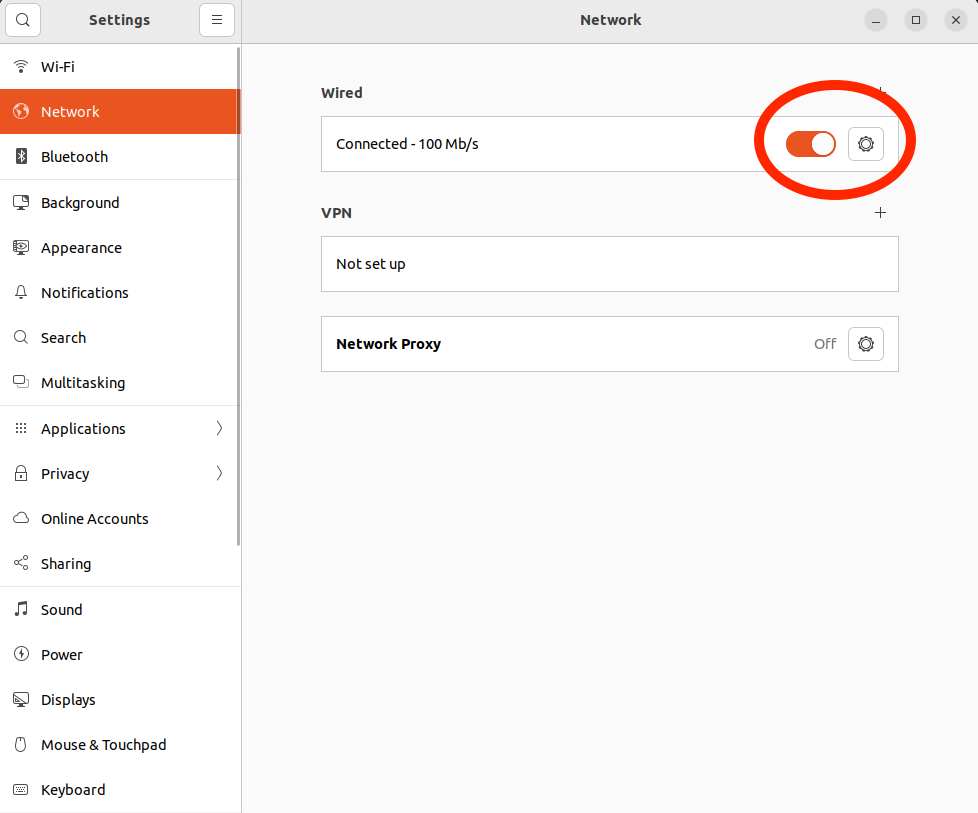This screenshot has height=813, width=978.
Task: Click the Network globe icon in the sidebar
Action: (21, 111)
